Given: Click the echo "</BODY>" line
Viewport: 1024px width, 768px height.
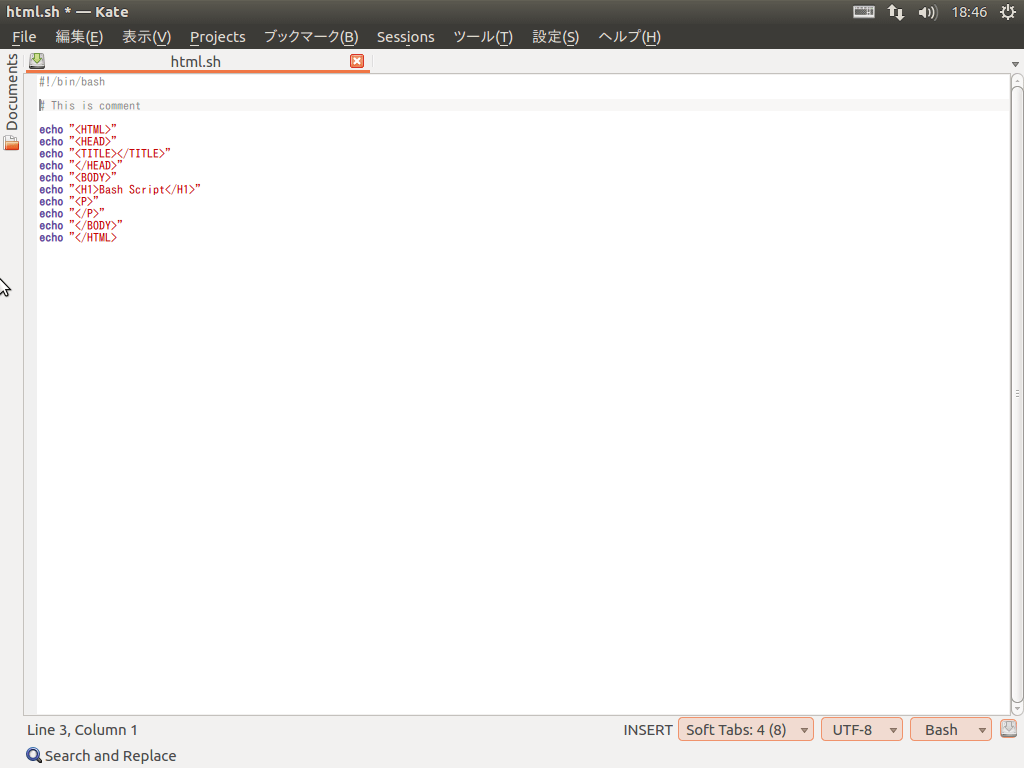Looking at the screenshot, I should [x=80, y=226].
